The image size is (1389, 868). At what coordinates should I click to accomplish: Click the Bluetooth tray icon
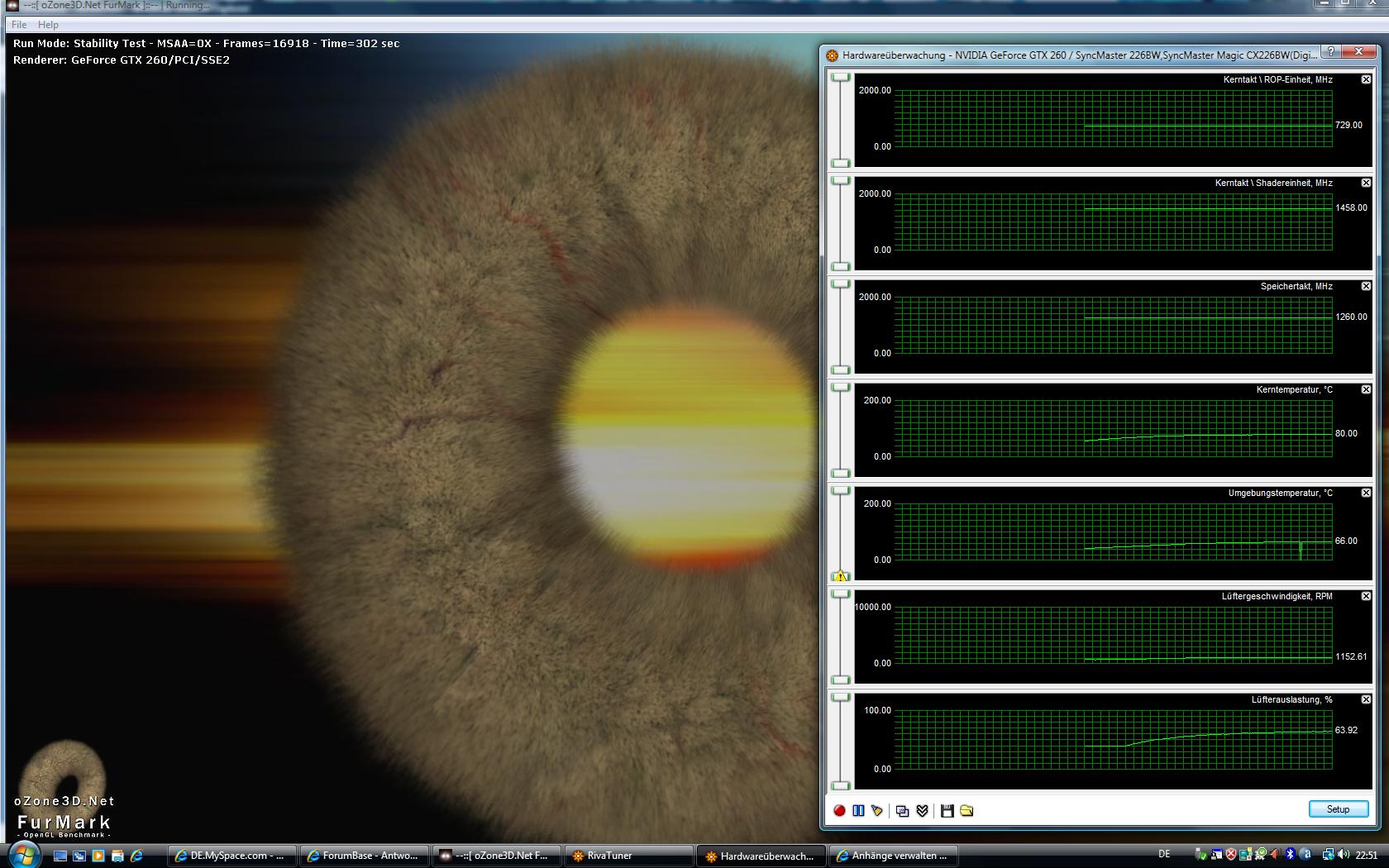(1291, 855)
